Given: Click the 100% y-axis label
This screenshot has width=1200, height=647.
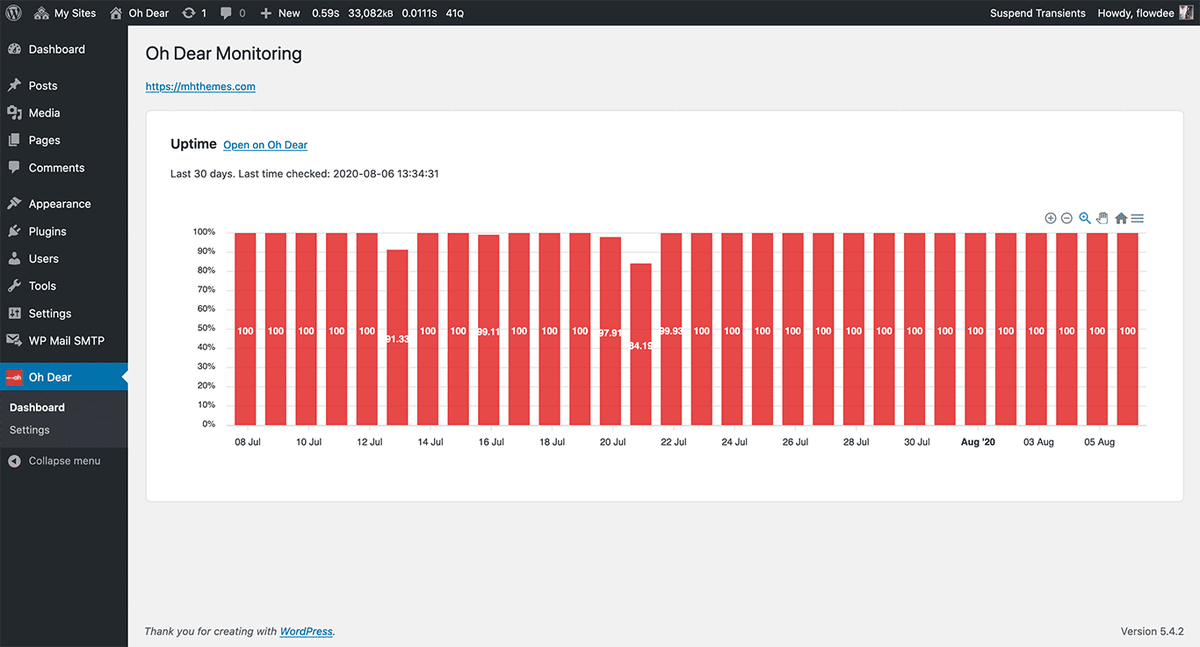Looking at the screenshot, I should pos(203,232).
